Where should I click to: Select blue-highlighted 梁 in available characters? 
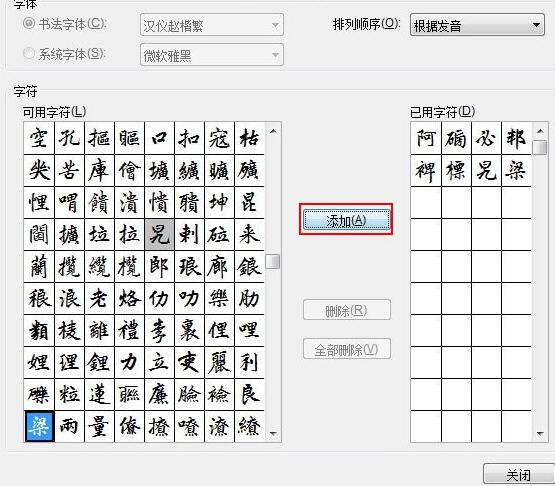[x=39, y=427]
